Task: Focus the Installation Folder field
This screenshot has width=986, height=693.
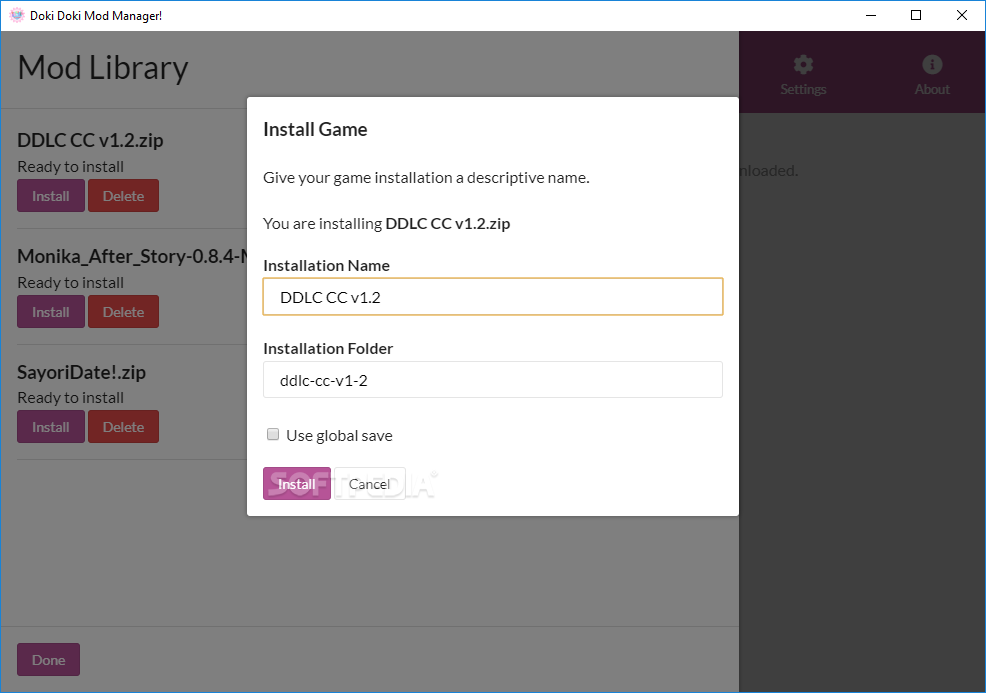Action: (493, 380)
